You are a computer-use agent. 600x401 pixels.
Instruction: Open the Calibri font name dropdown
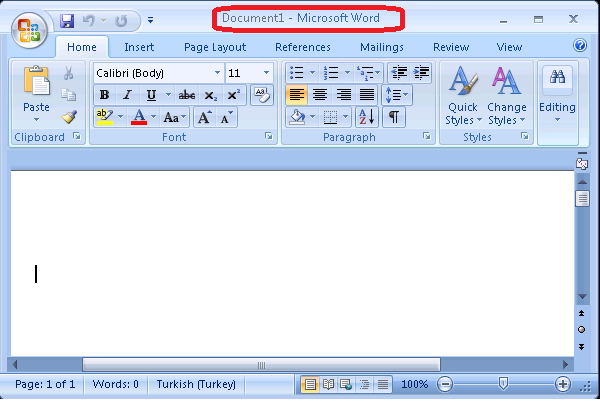click(x=217, y=73)
